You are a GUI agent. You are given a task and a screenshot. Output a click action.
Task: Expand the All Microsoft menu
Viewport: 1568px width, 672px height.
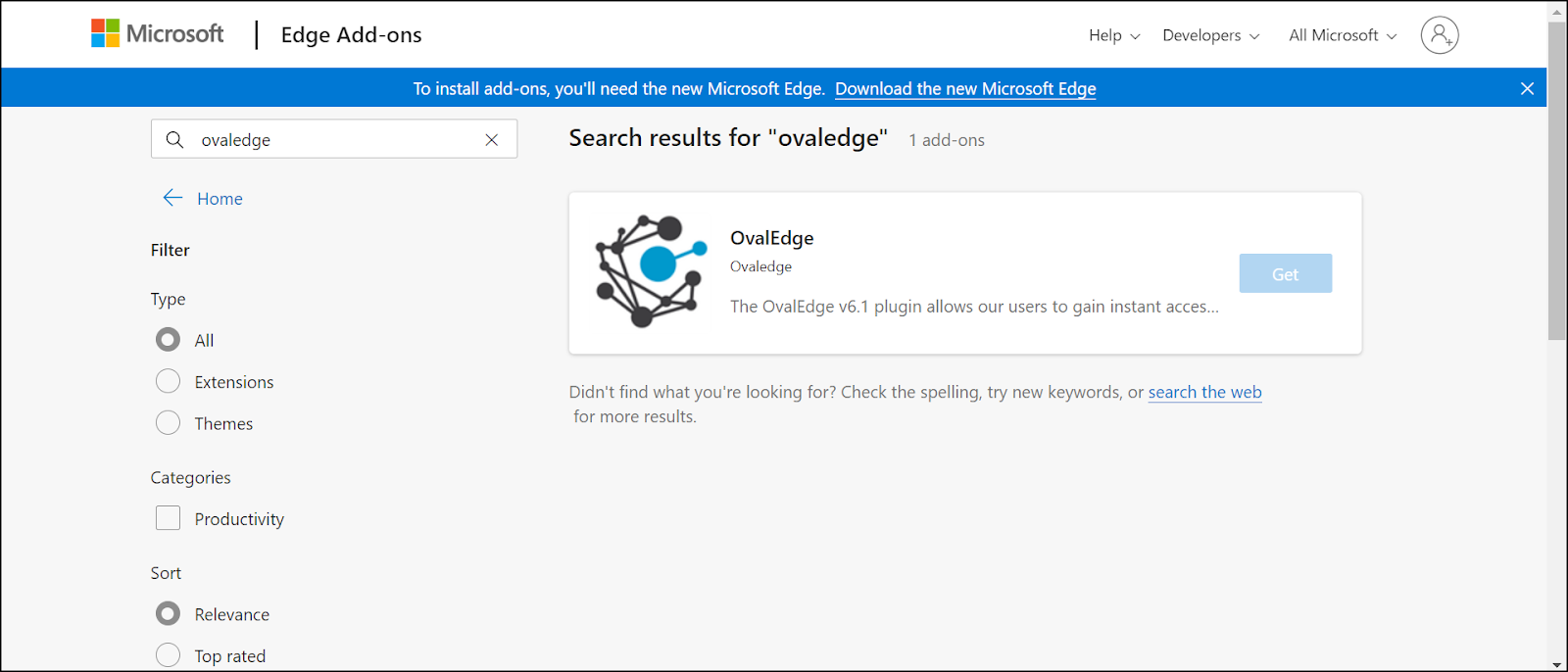1343,35
